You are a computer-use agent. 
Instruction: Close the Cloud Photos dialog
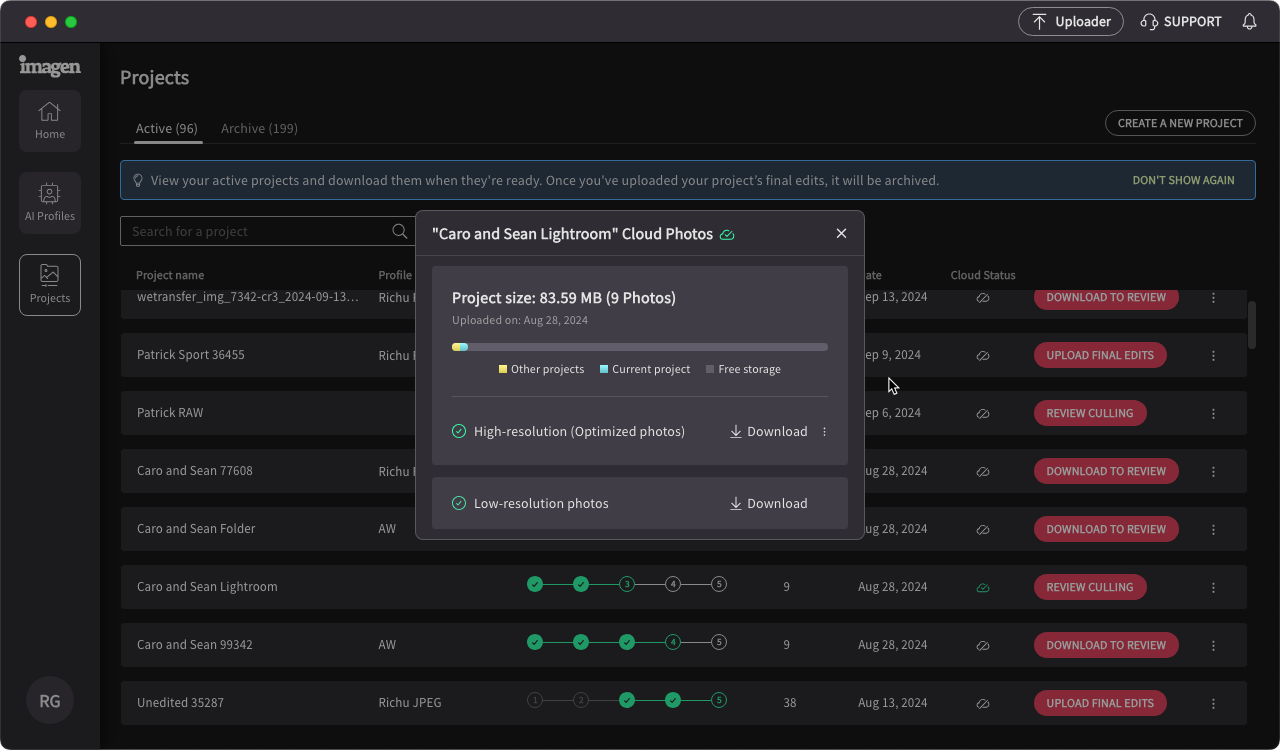[841, 233]
